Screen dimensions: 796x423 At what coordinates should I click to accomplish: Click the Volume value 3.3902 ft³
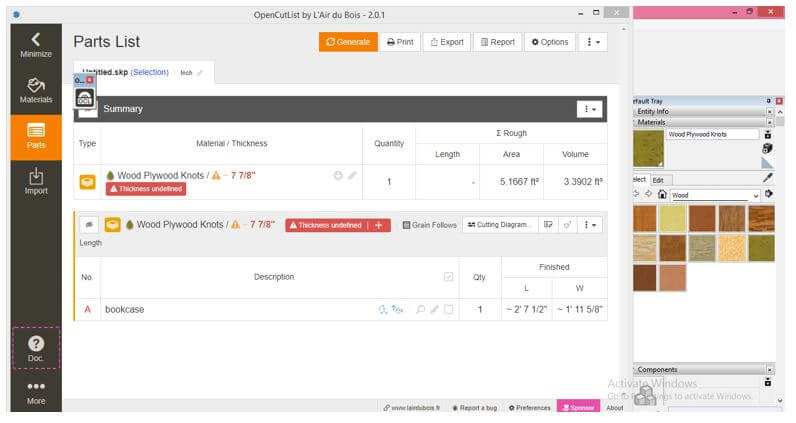click(x=583, y=182)
